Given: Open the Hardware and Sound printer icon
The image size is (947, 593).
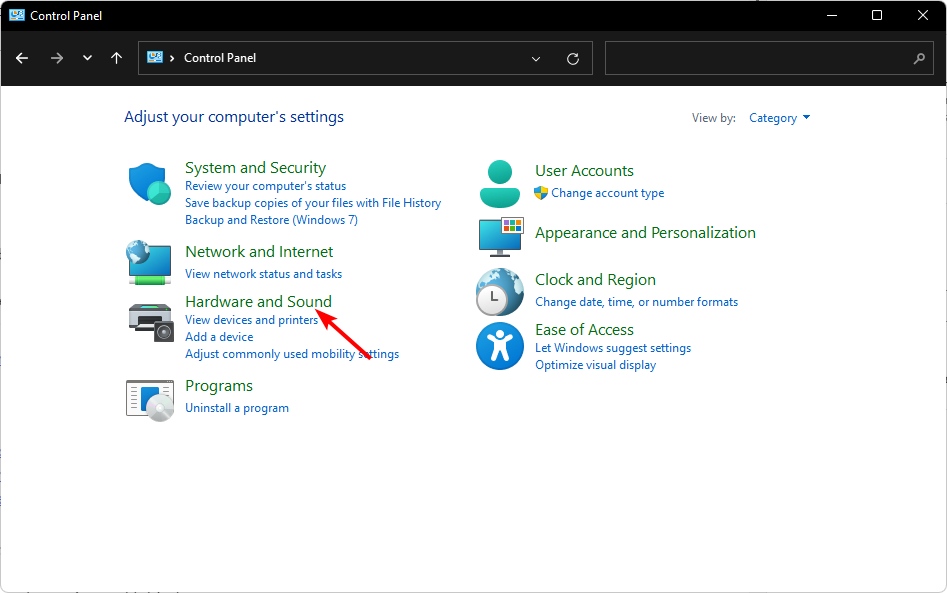Looking at the screenshot, I should (x=151, y=322).
